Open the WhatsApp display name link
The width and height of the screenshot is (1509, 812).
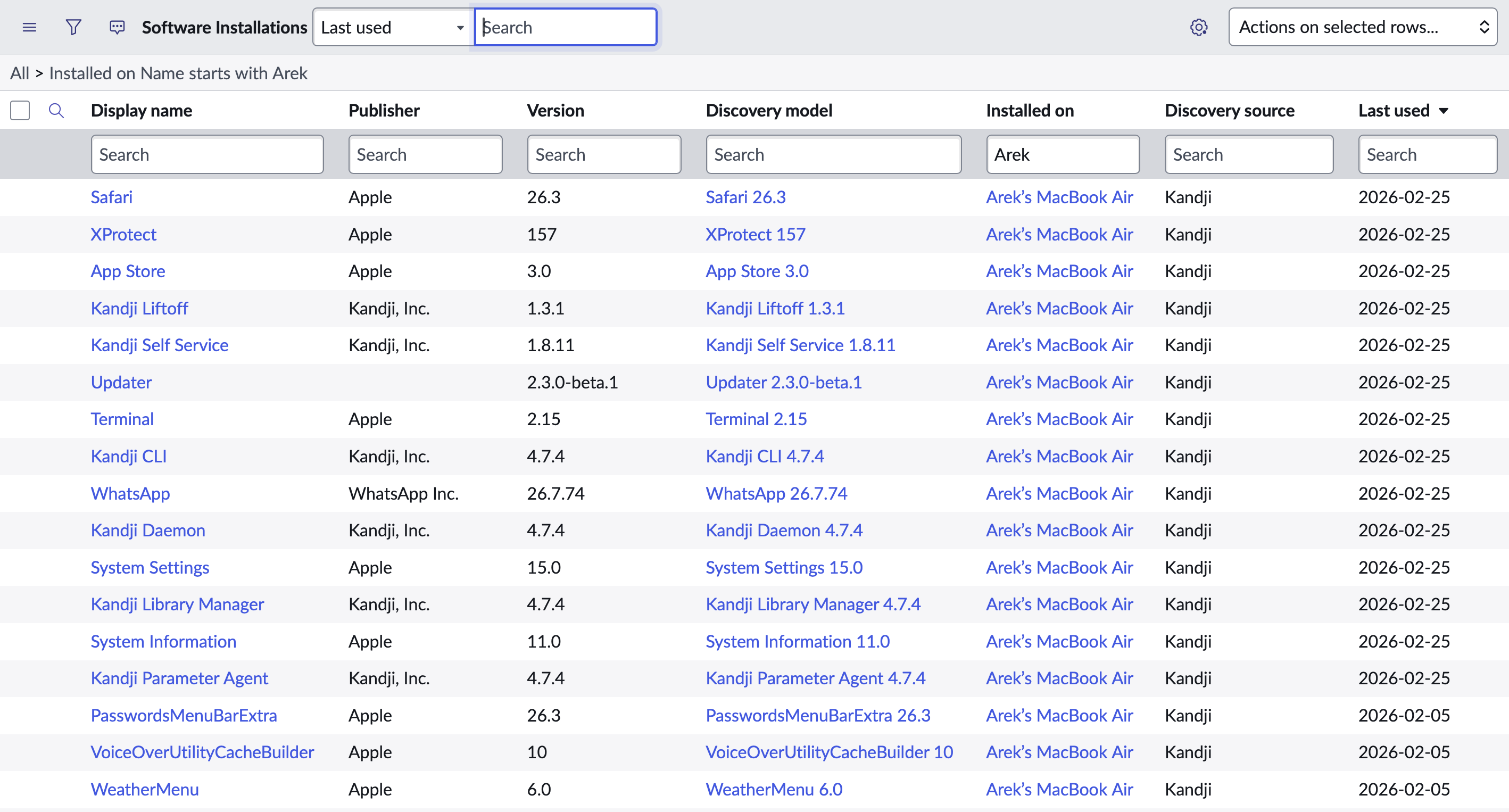coord(130,493)
